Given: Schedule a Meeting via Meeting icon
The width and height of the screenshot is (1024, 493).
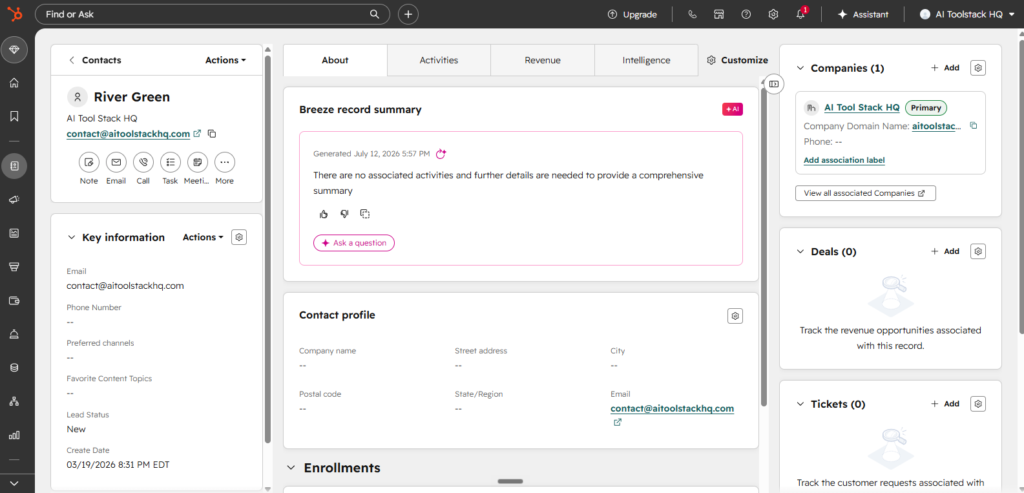Looking at the screenshot, I should (197, 162).
